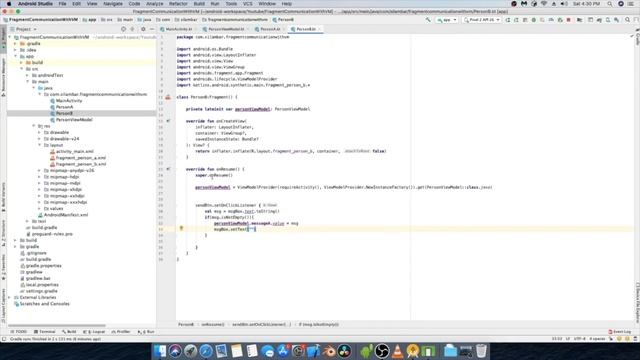Open Finder from the Dock
Viewport: 640px width, 360px height.
pos(160,351)
